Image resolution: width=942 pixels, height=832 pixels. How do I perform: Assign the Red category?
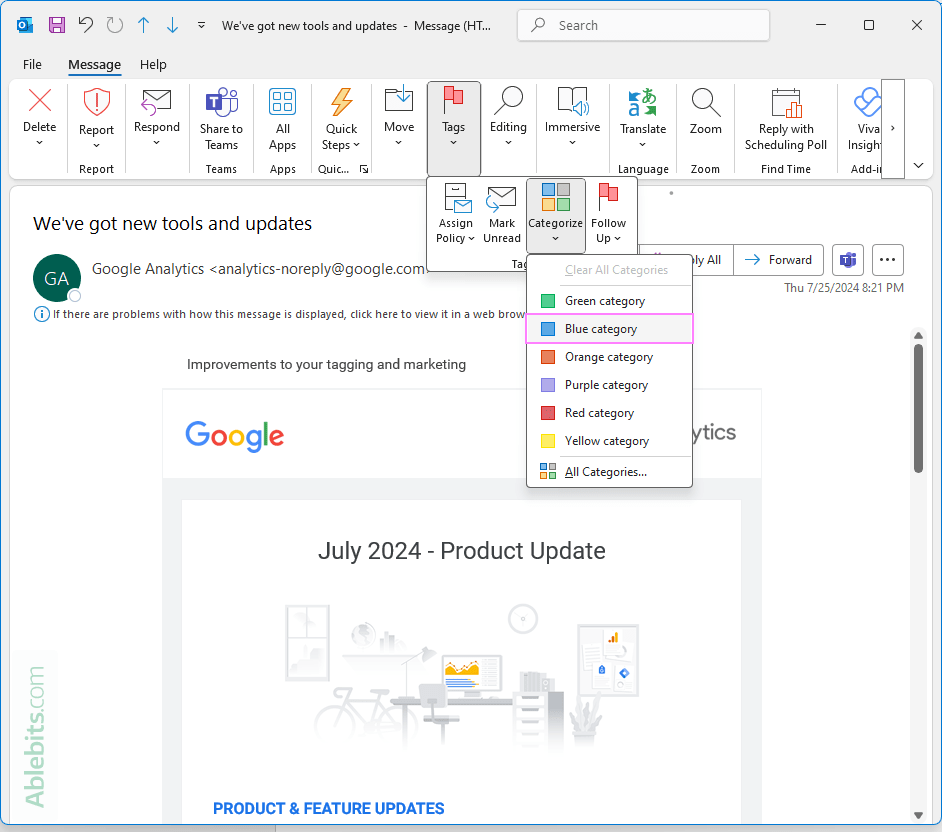(600, 412)
